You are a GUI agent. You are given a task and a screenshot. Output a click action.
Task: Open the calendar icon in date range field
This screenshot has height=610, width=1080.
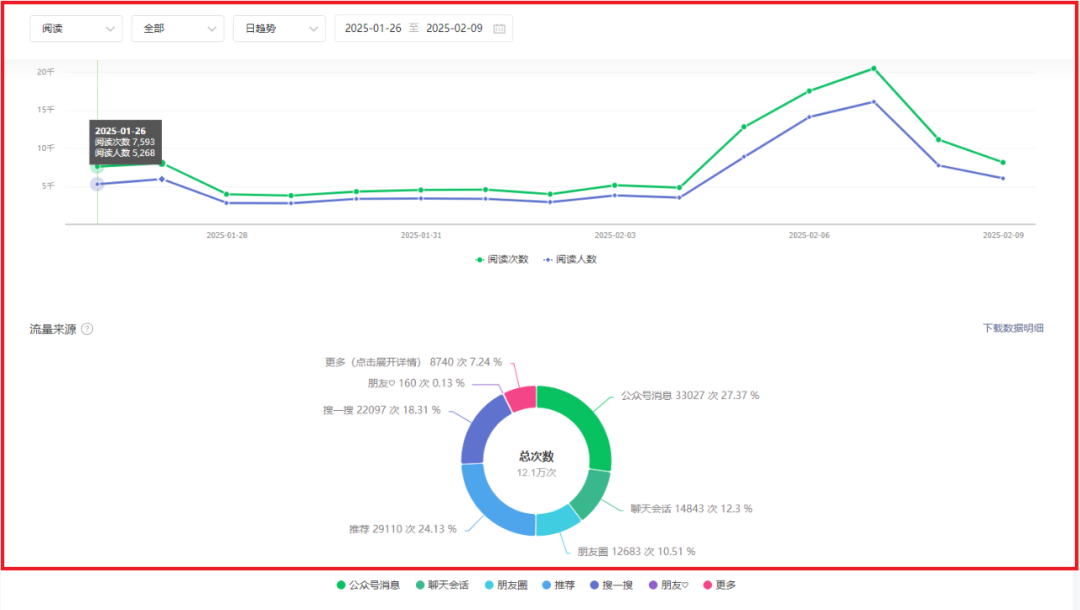[x=500, y=29]
